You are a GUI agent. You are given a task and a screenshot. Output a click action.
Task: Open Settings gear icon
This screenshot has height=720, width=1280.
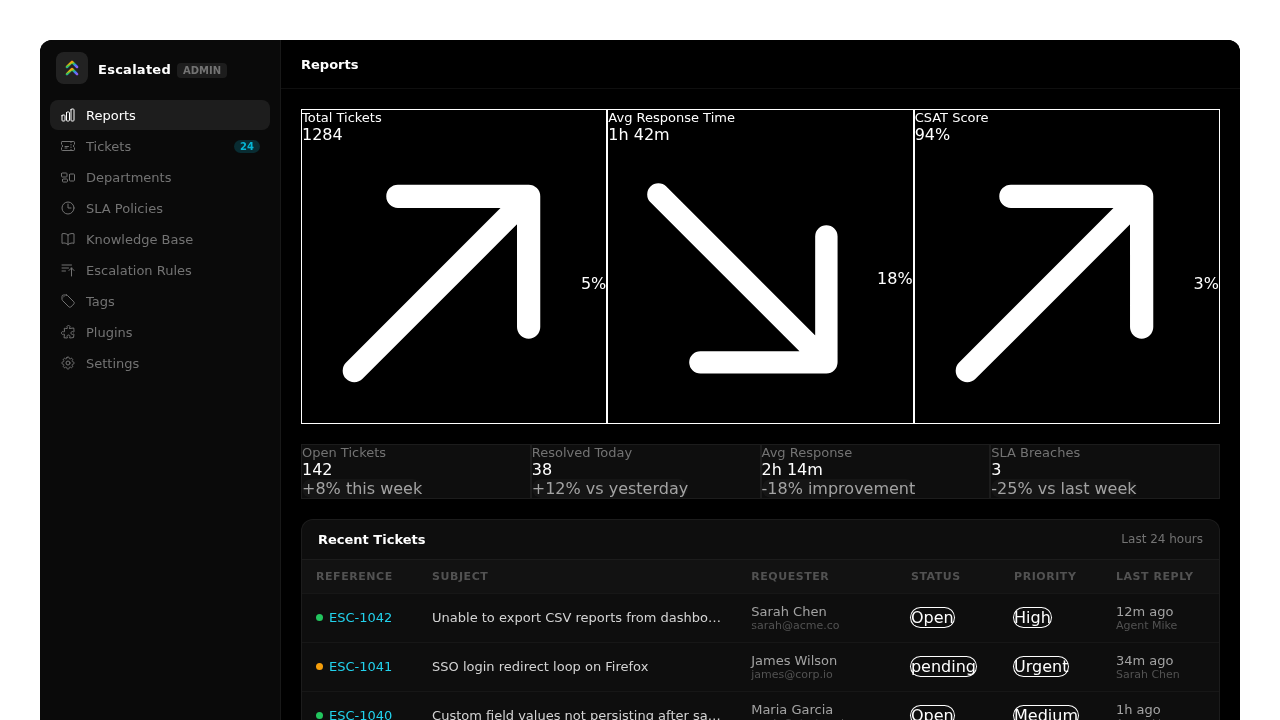coord(68,364)
